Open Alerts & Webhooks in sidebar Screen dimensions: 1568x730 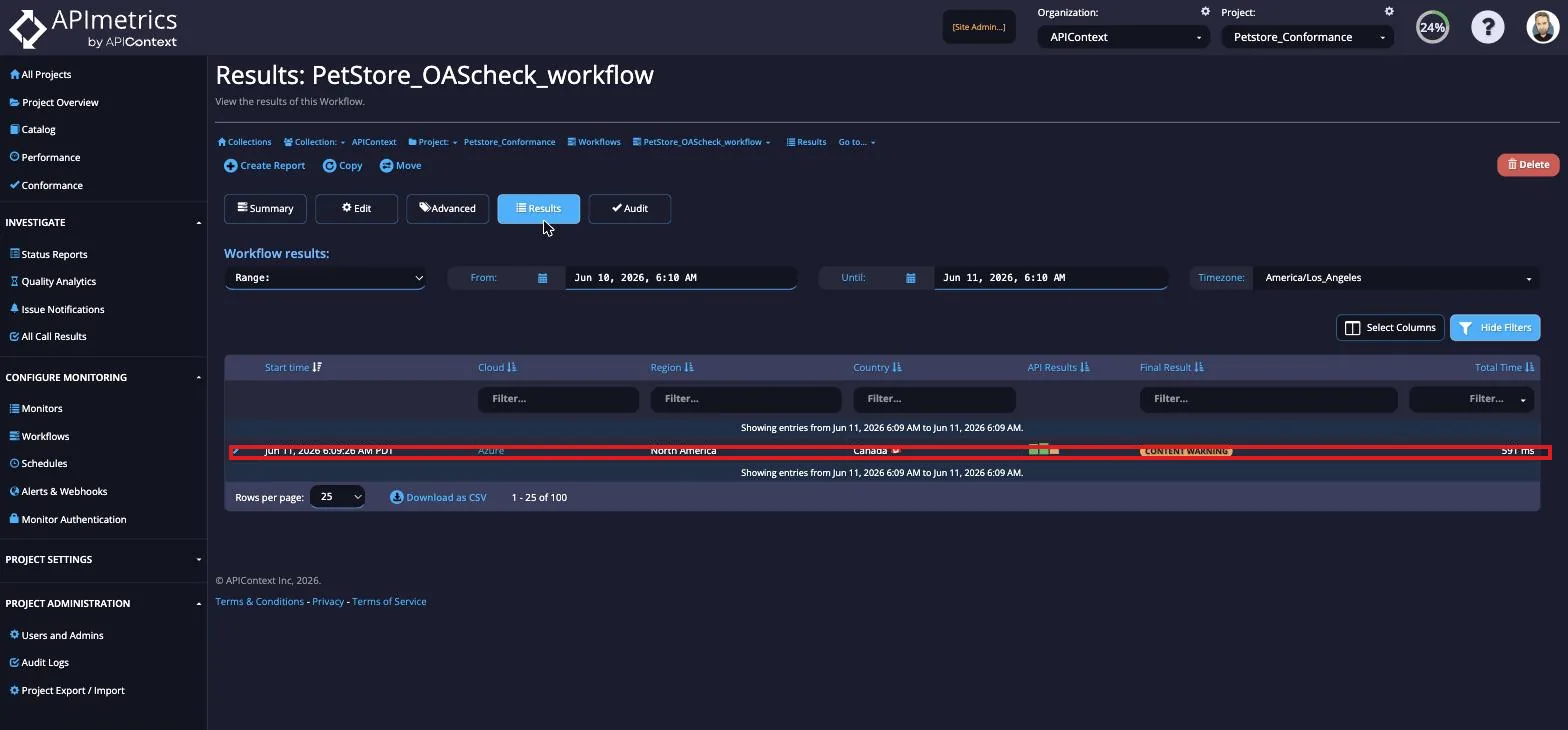click(x=58, y=491)
